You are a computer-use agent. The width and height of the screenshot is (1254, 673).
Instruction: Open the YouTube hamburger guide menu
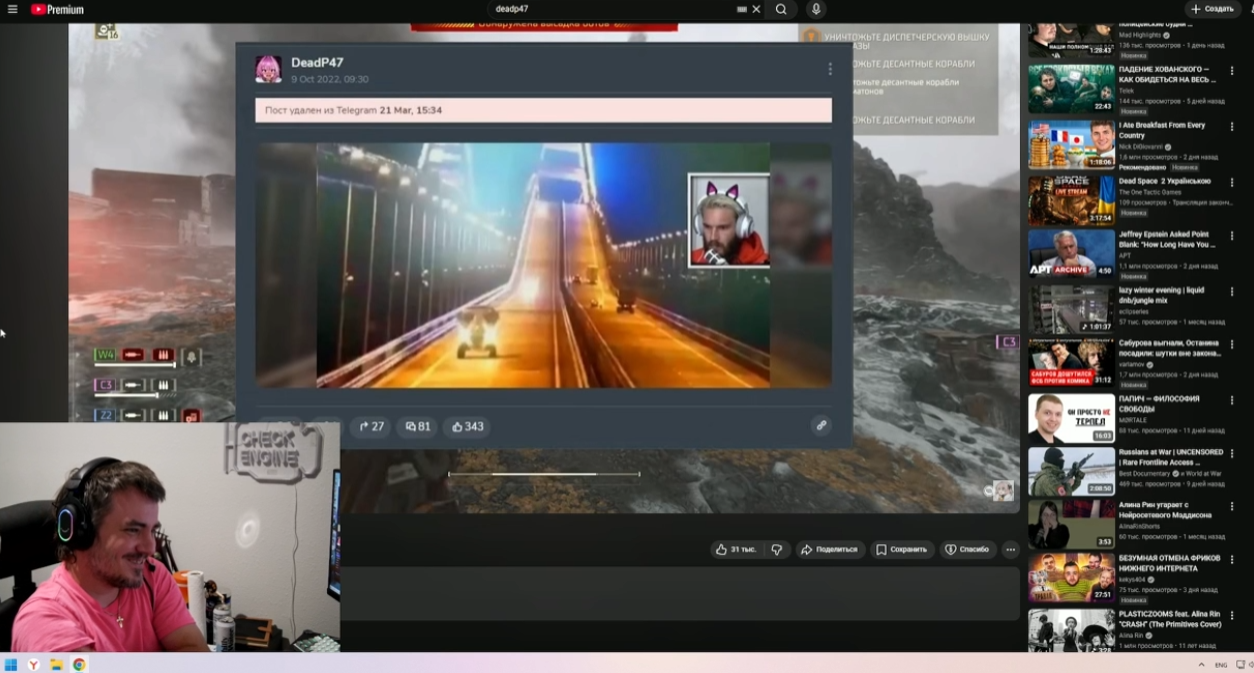[12, 9]
